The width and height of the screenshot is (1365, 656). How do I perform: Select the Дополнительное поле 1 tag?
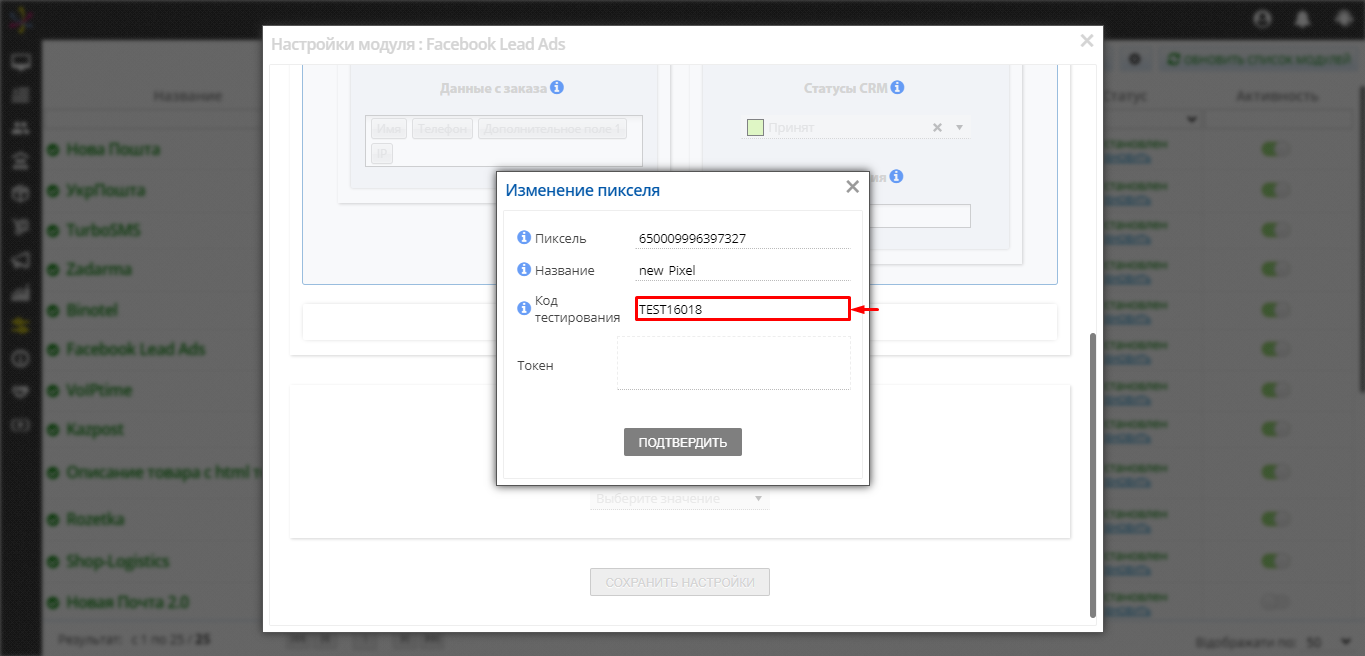click(552, 129)
